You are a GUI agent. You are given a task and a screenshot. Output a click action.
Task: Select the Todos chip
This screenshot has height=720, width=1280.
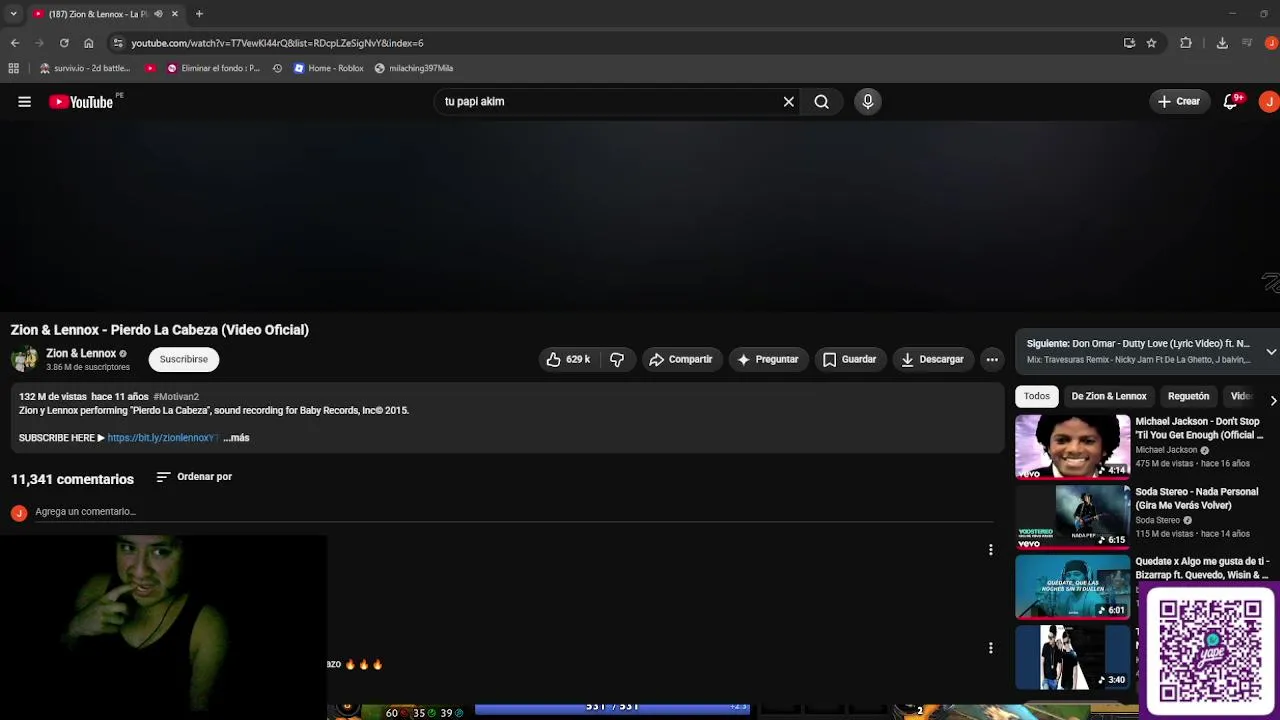coord(1037,396)
